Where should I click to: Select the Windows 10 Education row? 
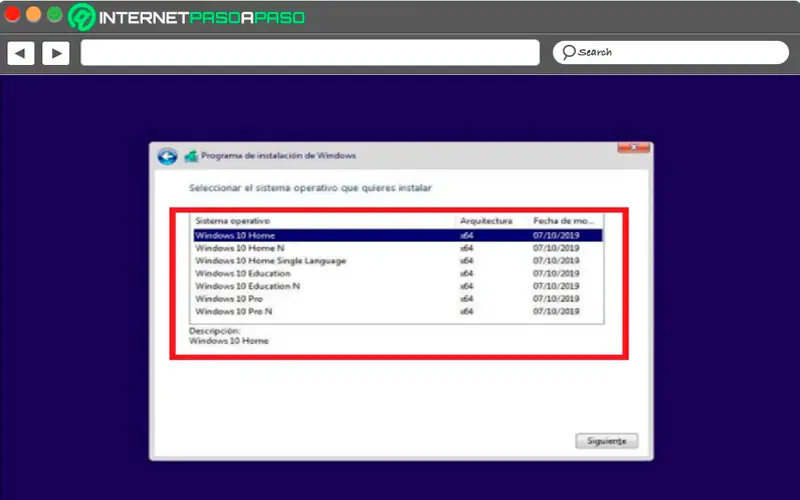pos(398,273)
